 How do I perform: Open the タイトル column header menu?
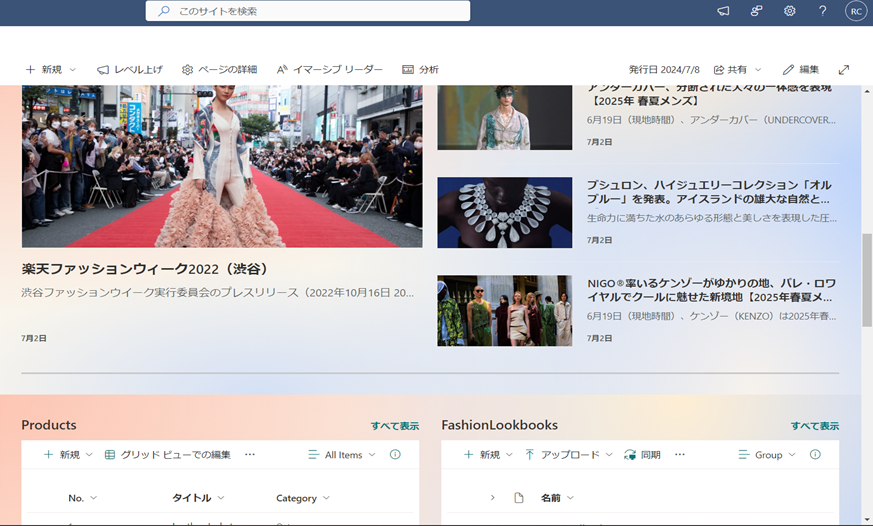[x=198, y=498]
